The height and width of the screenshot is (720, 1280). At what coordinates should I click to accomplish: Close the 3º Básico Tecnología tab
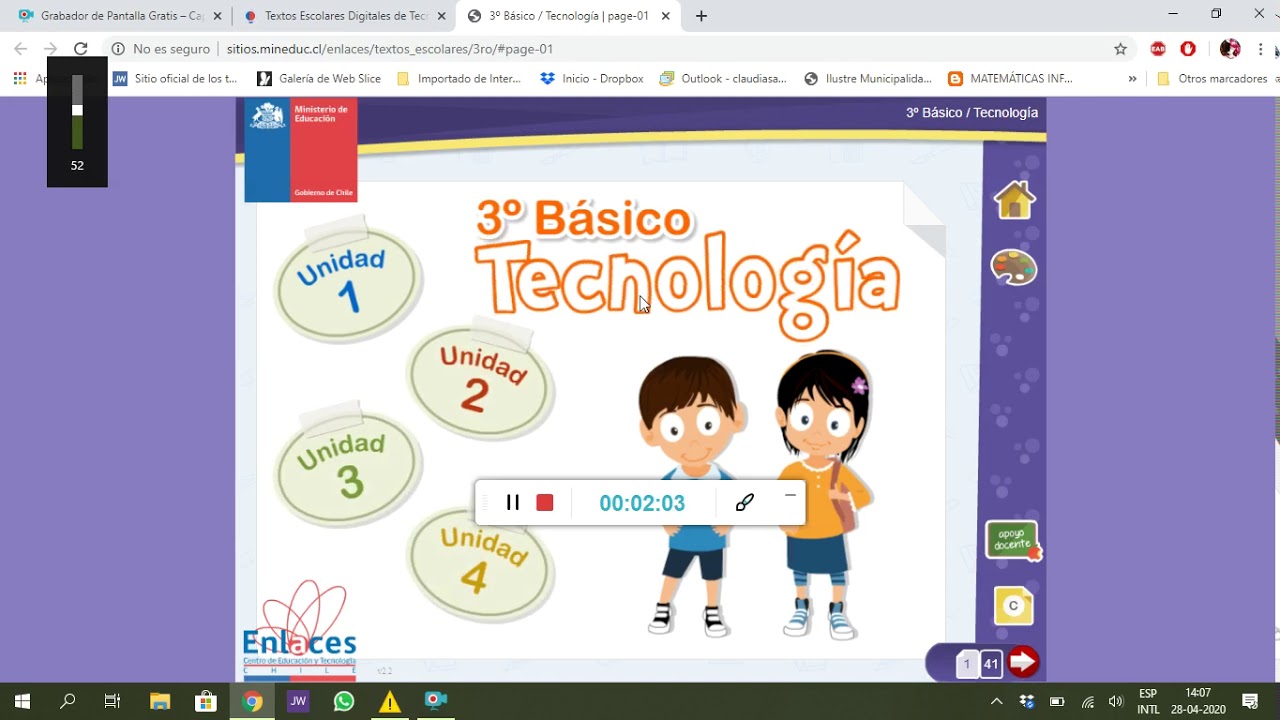665,16
